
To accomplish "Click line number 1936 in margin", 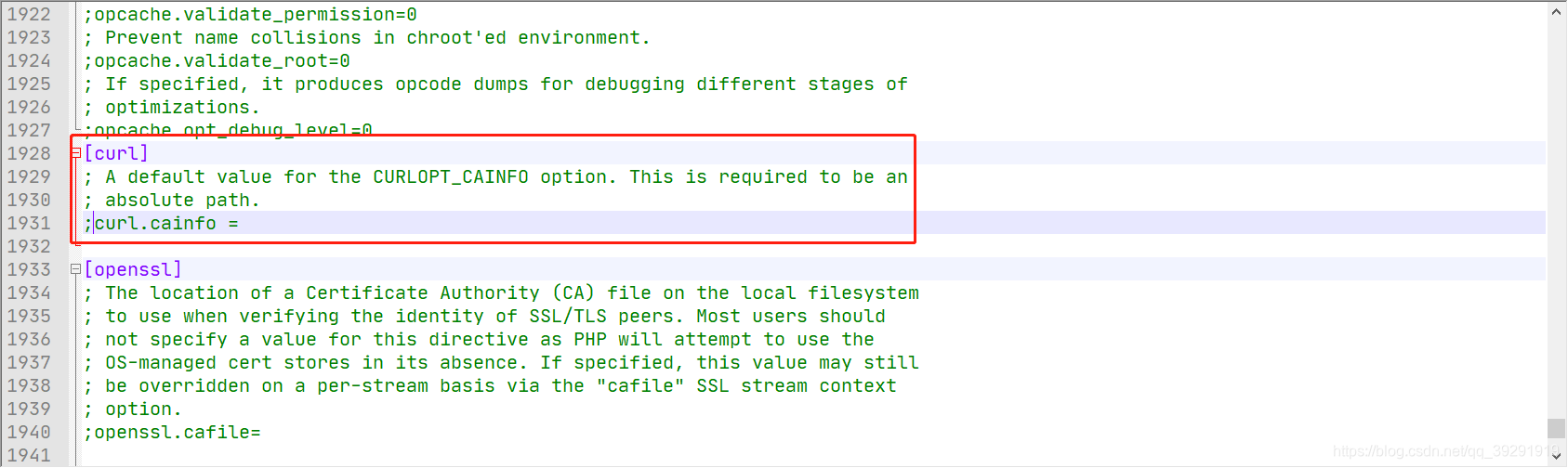I will pyautogui.click(x=30, y=339).
